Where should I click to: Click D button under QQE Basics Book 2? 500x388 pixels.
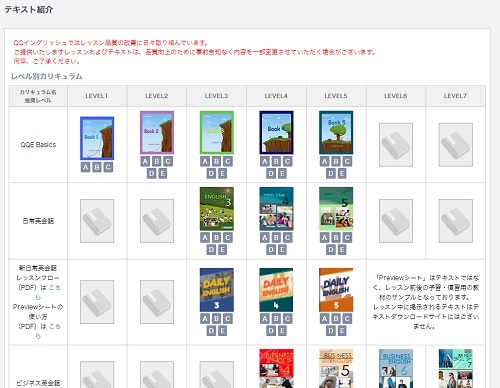(151, 173)
